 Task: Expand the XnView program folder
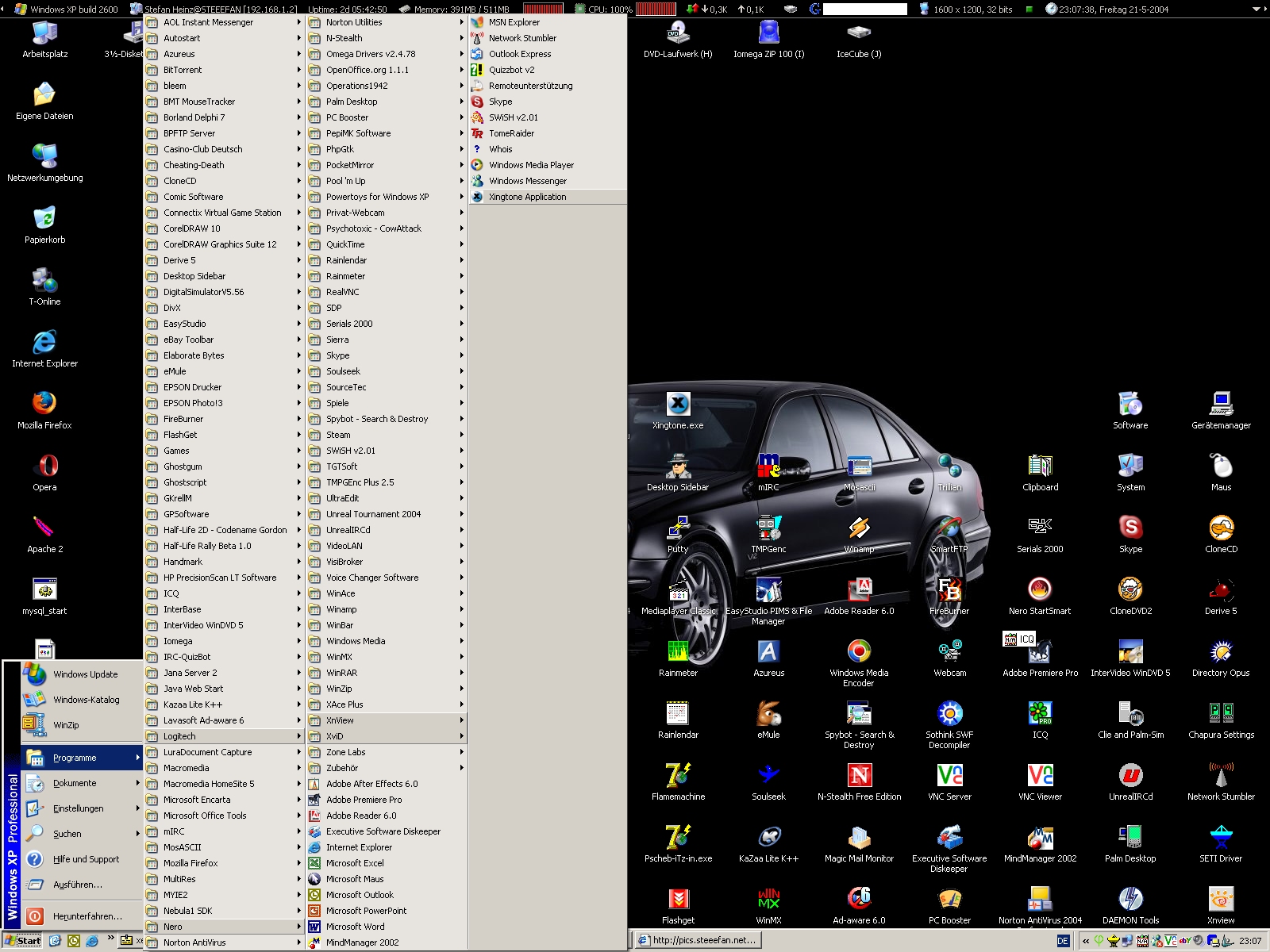pyautogui.click(x=387, y=720)
